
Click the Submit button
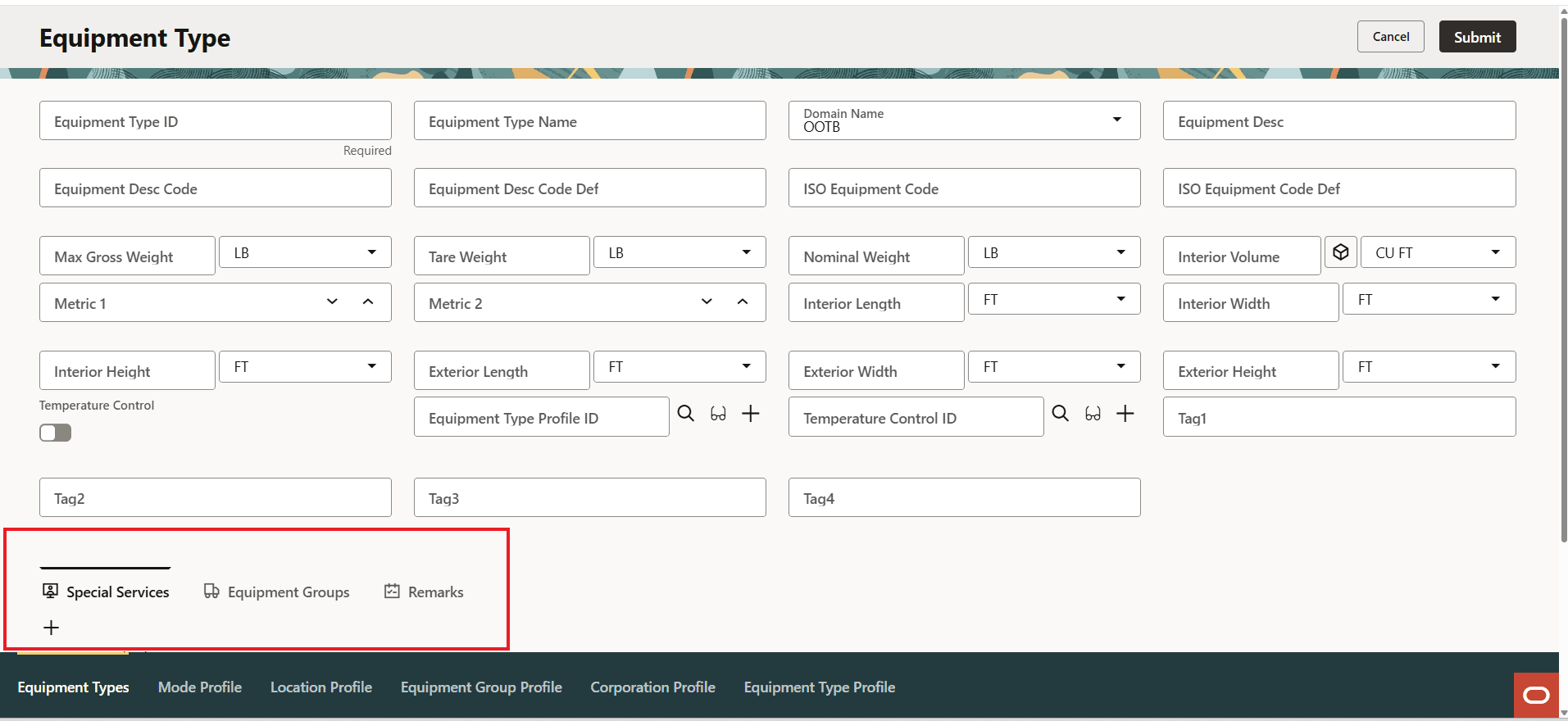click(x=1478, y=37)
